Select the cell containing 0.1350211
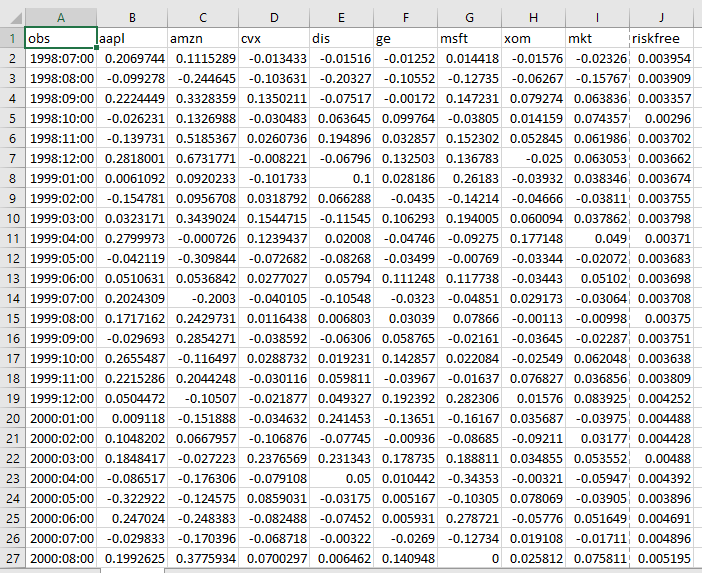 click(x=274, y=98)
